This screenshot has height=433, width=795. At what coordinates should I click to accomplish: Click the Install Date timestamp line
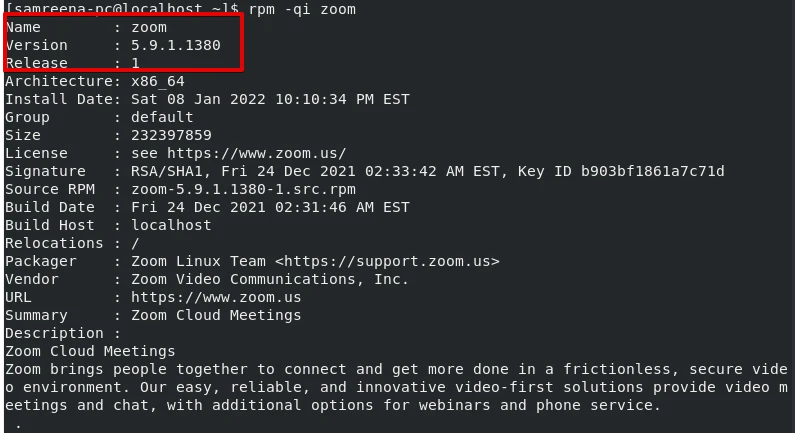[x=270, y=100]
